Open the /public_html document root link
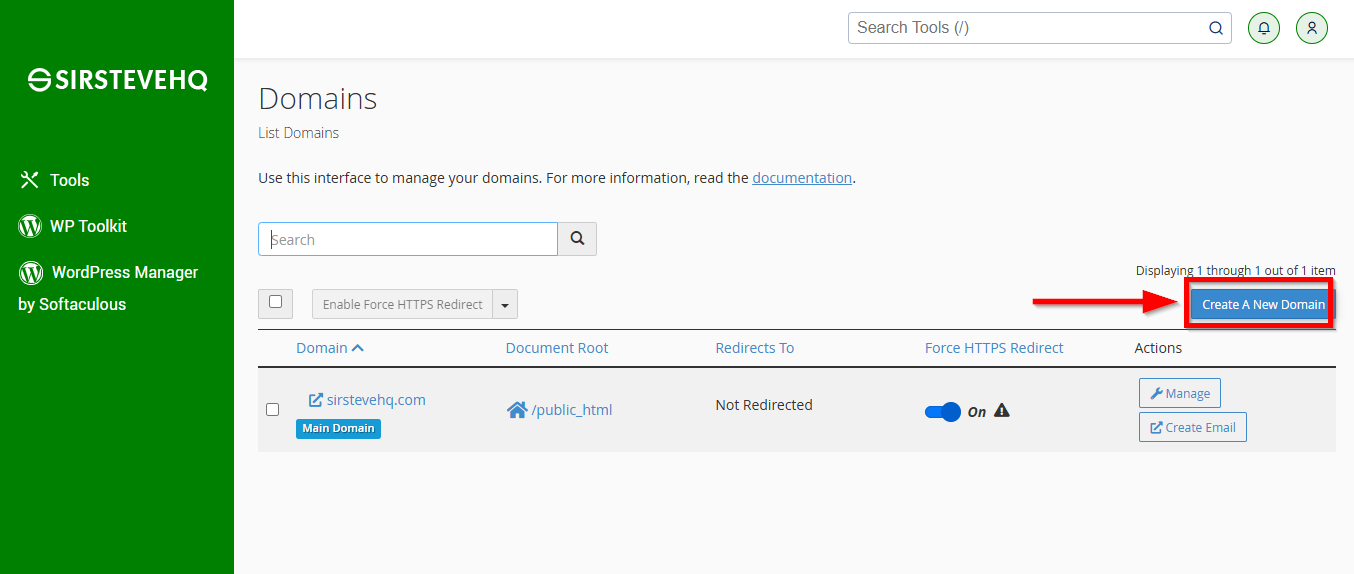1354x574 pixels. (x=572, y=410)
